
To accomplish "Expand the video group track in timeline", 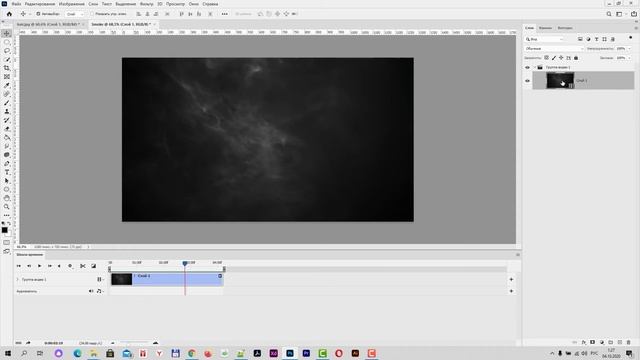I will [x=18, y=280].
